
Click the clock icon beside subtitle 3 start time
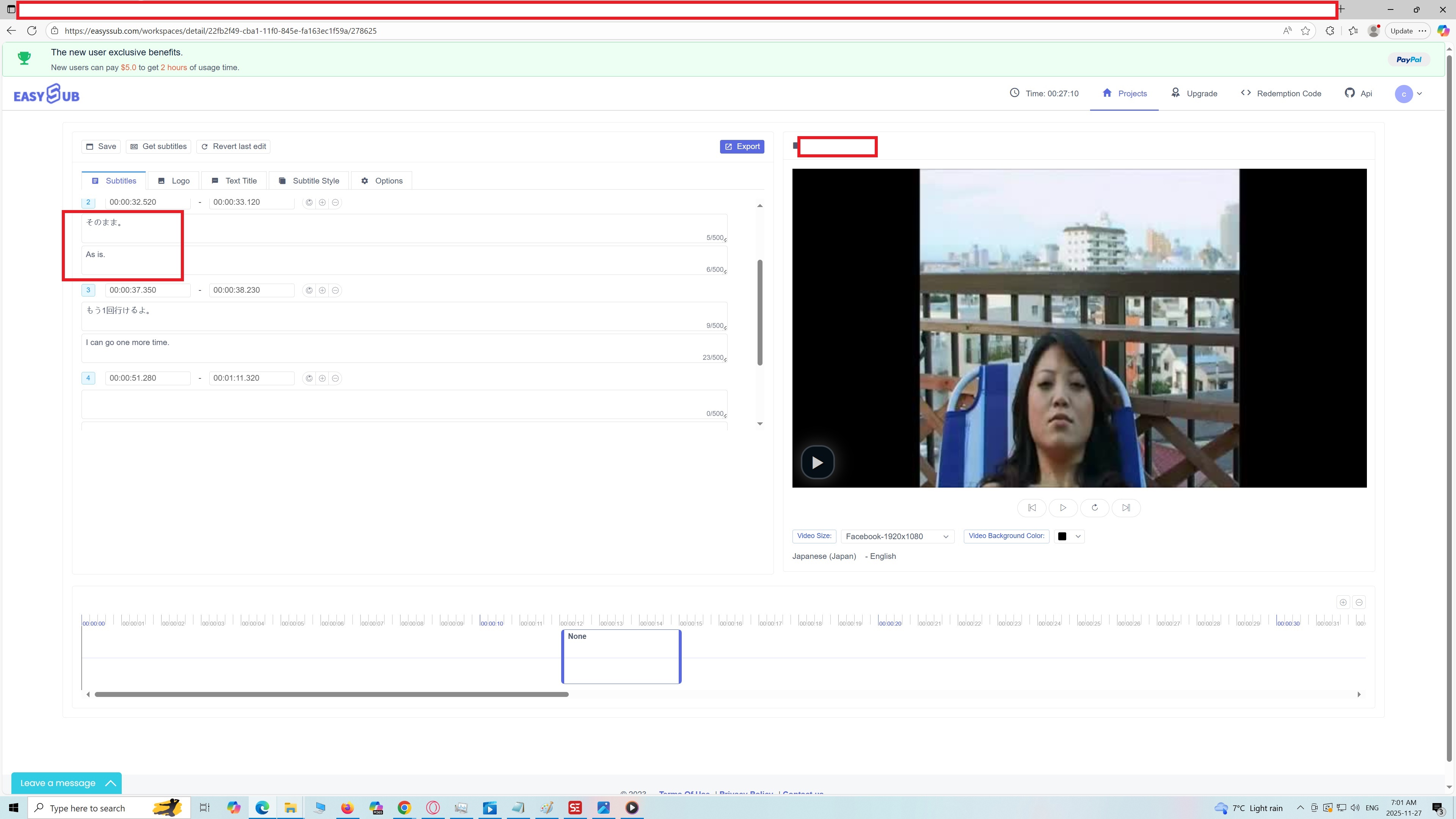[x=309, y=290]
